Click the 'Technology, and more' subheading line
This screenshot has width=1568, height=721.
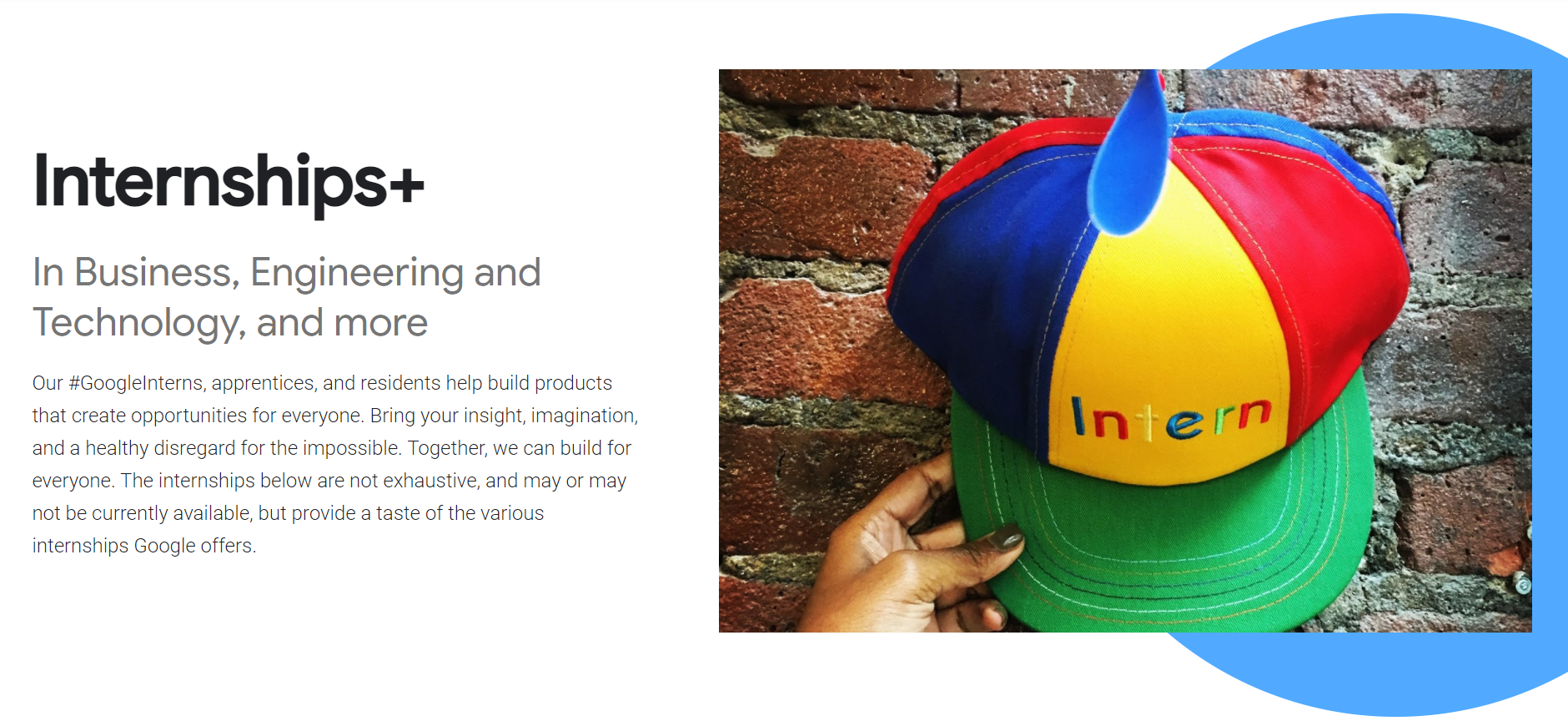click(x=230, y=323)
